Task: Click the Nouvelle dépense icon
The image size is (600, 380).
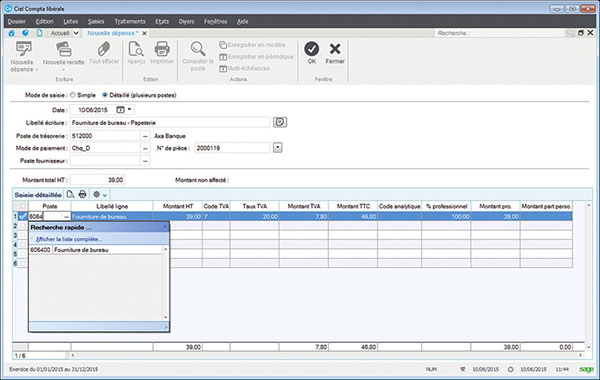Action: (23, 49)
